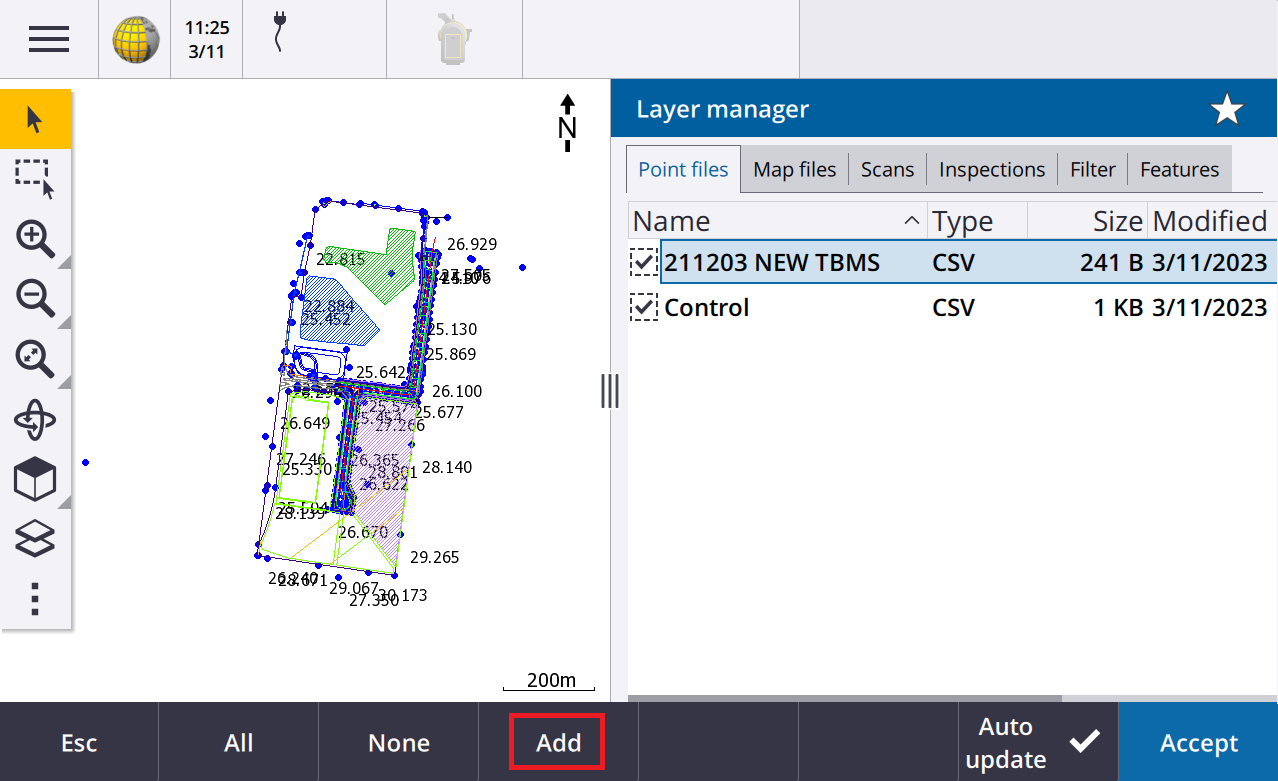This screenshot has width=1278, height=781.
Task: Click the globe map icon in the top bar
Action: coord(133,39)
